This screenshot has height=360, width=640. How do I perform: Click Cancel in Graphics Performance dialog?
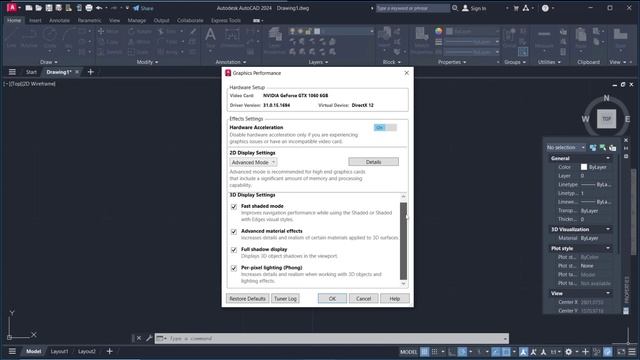[x=363, y=299]
